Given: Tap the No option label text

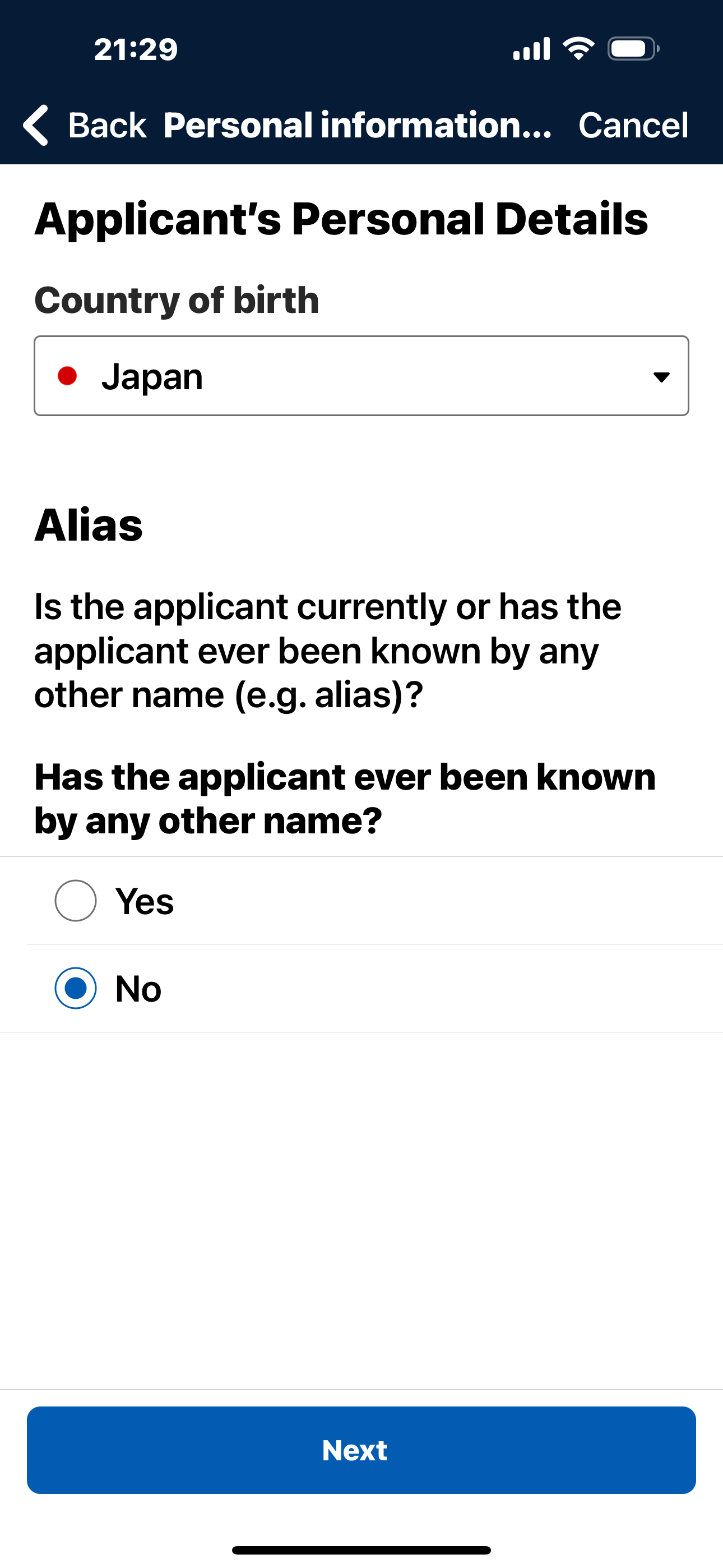Looking at the screenshot, I should [x=139, y=989].
